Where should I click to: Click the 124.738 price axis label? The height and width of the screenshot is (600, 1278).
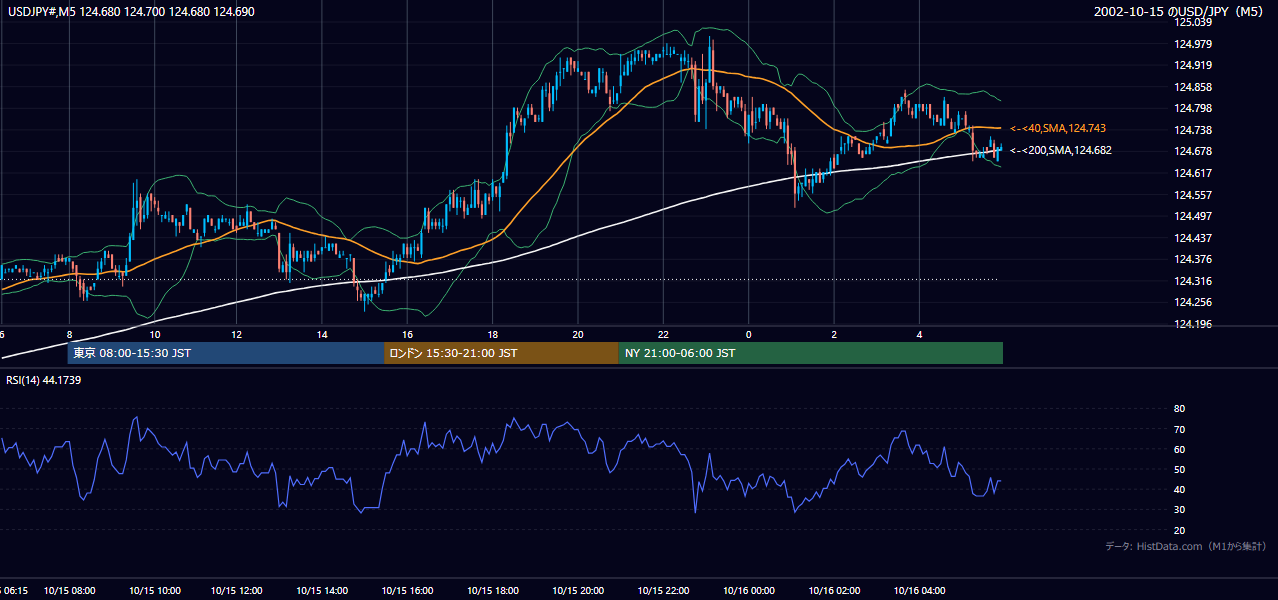click(x=1195, y=130)
